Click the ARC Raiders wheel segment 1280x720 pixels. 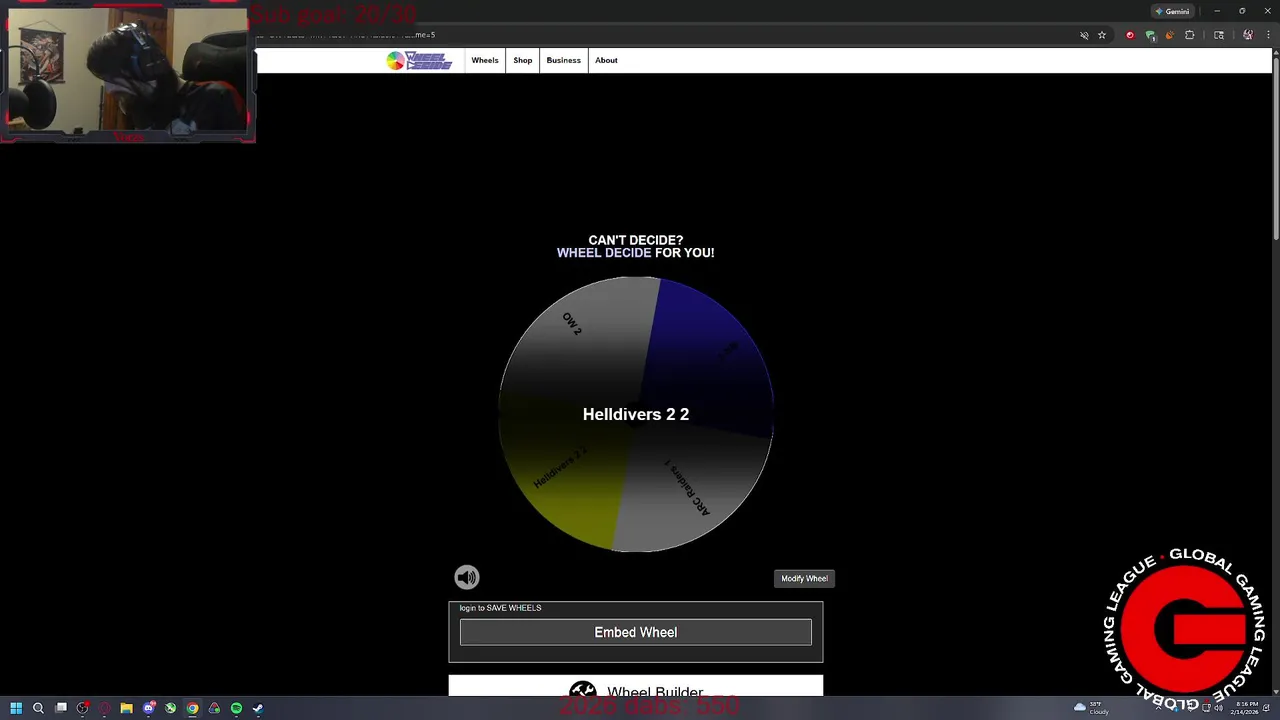(x=690, y=490)
